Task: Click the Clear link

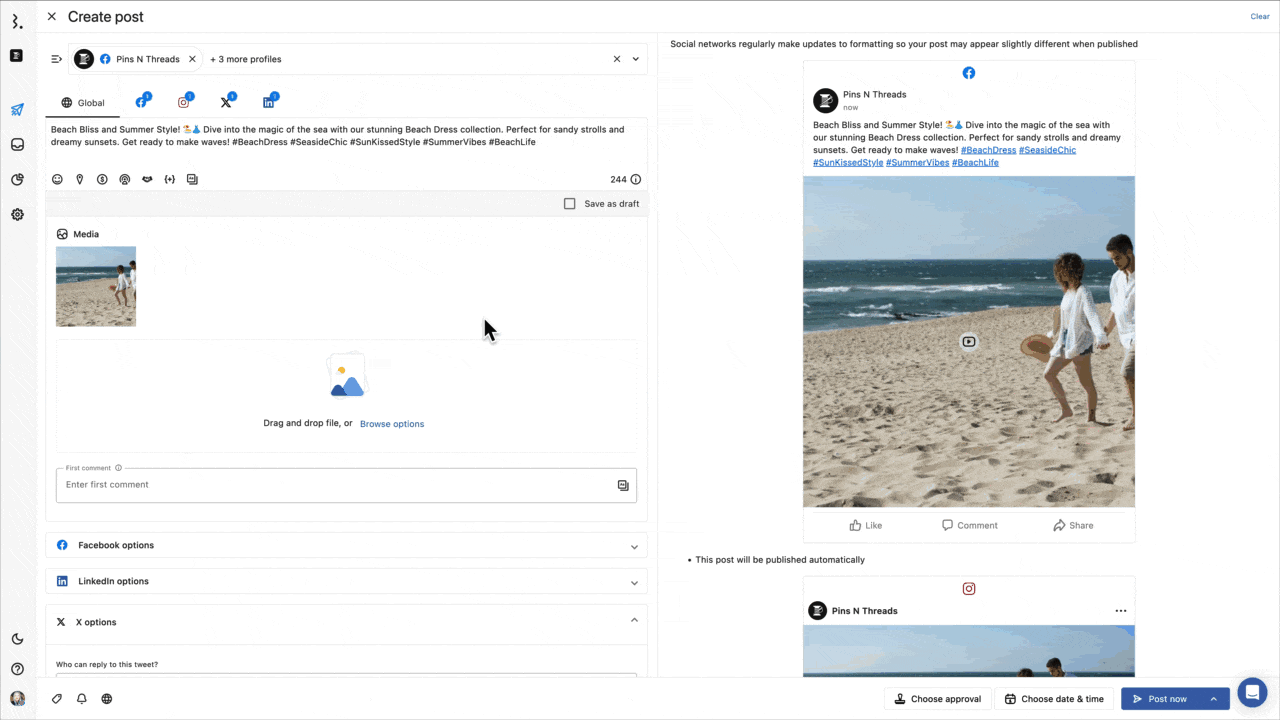Action: point(1260,16)
